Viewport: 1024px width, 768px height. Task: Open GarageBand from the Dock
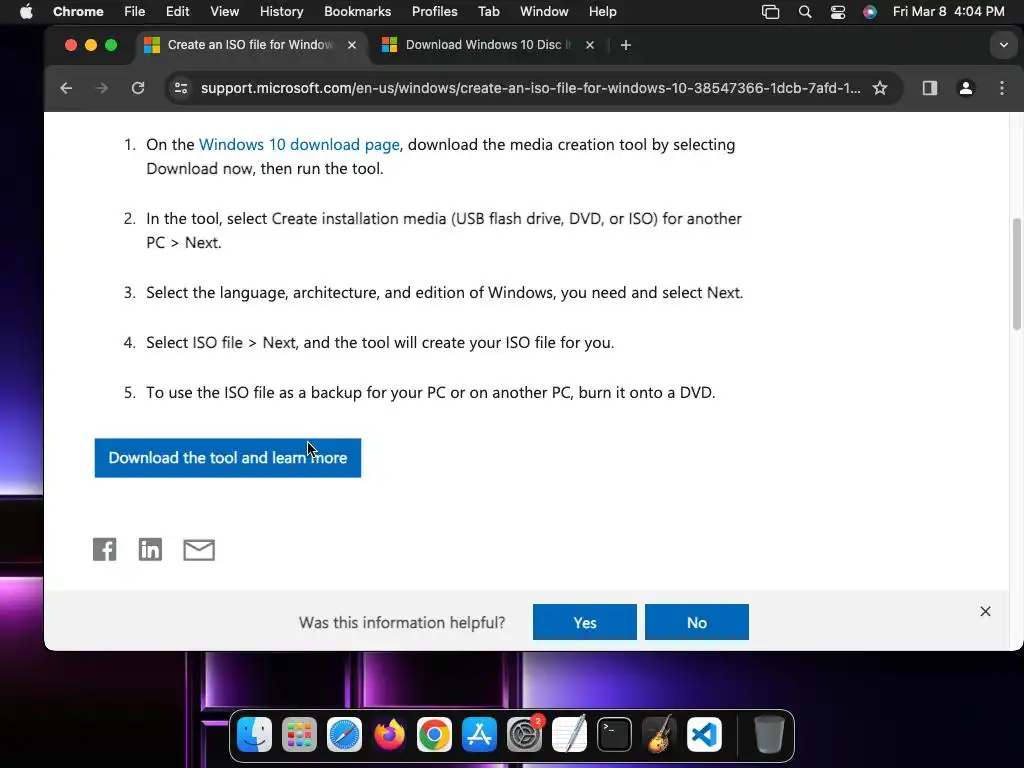coord(660,735)
